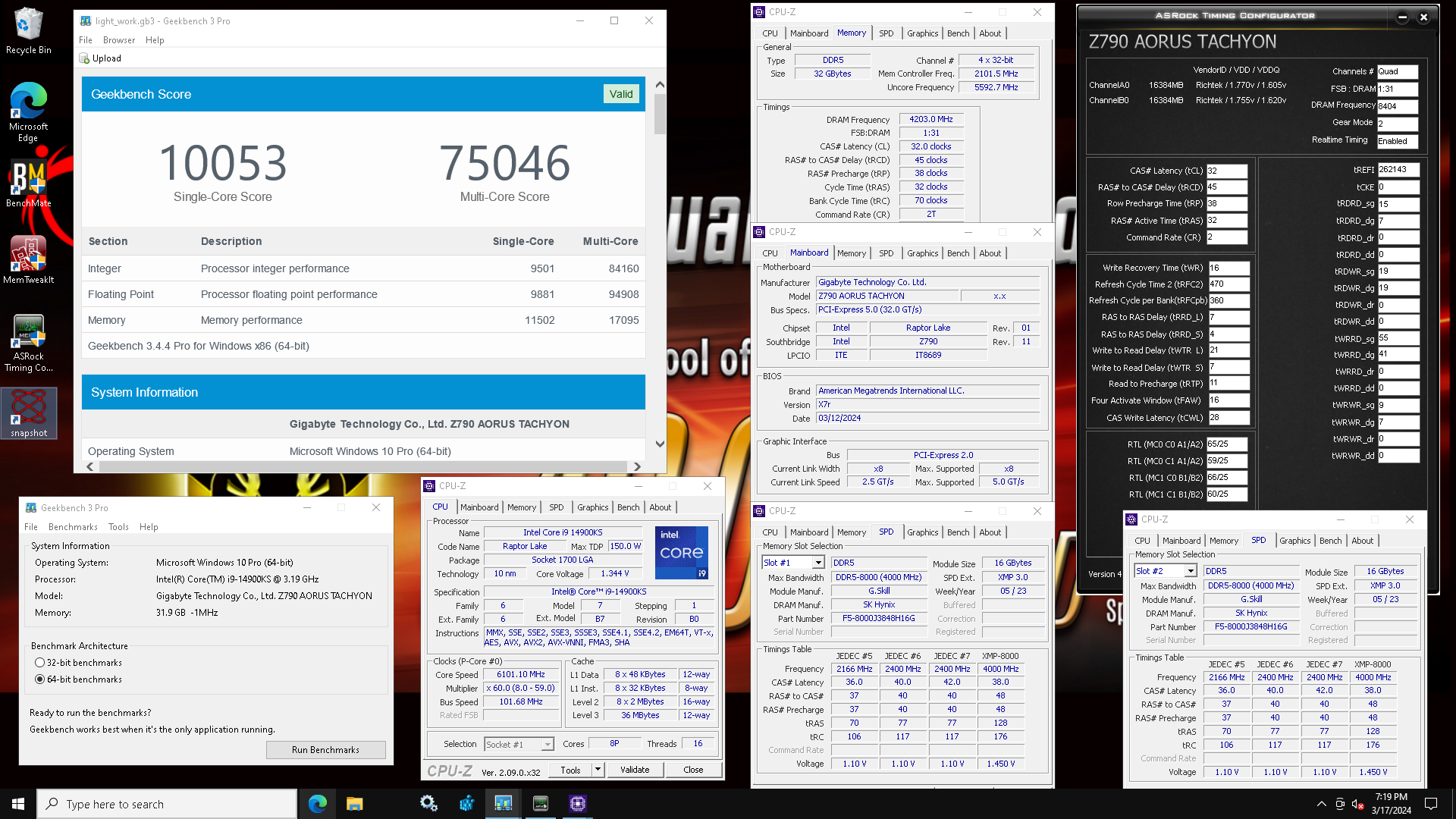This screenshot has height=819, width=1456.
Task: Expand the Tools dropdown arrow in CPU-Z
Action: pos(598,770)
